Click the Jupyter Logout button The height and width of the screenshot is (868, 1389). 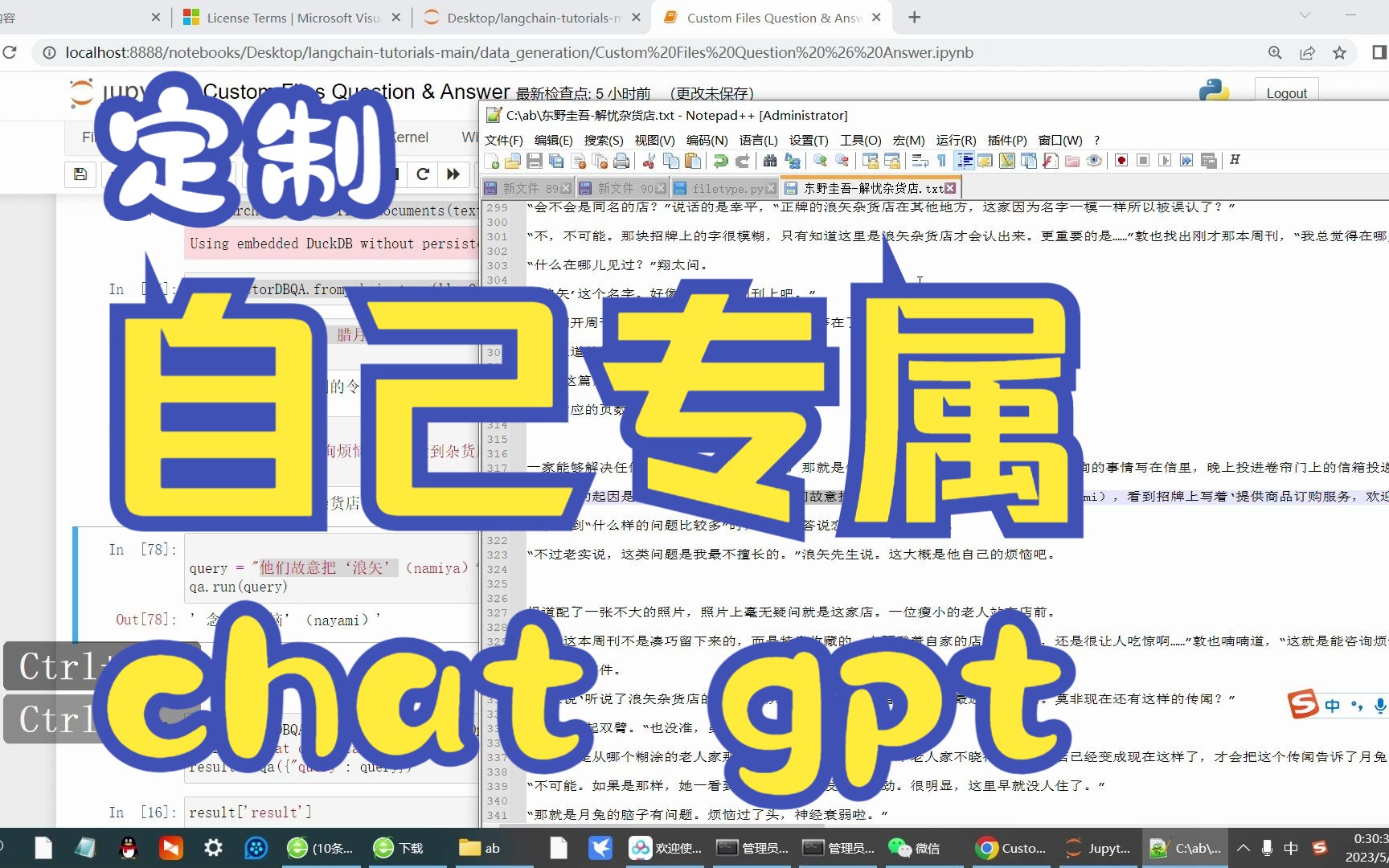coord(1286,92)
